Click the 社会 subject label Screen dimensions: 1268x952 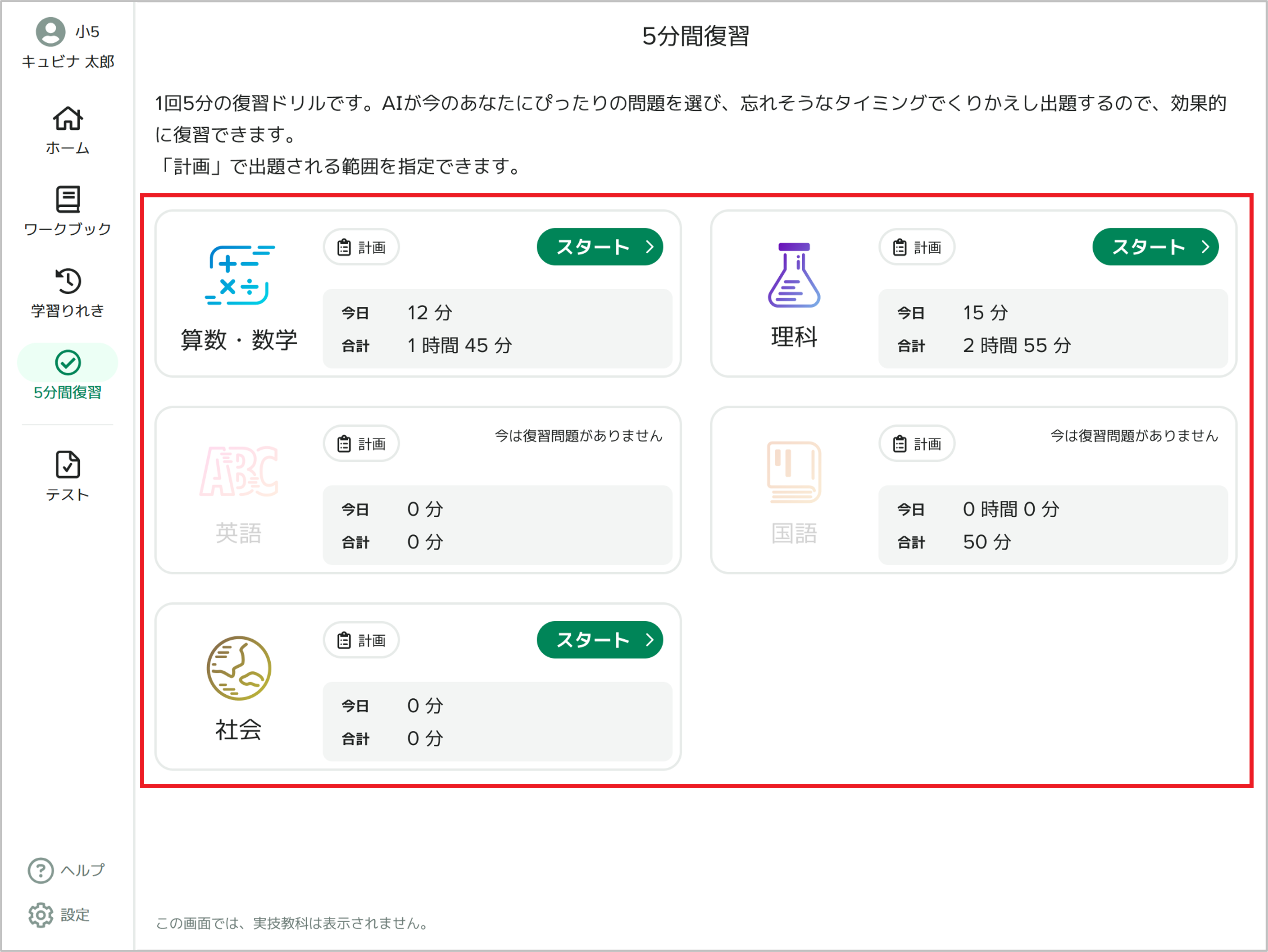238,730
